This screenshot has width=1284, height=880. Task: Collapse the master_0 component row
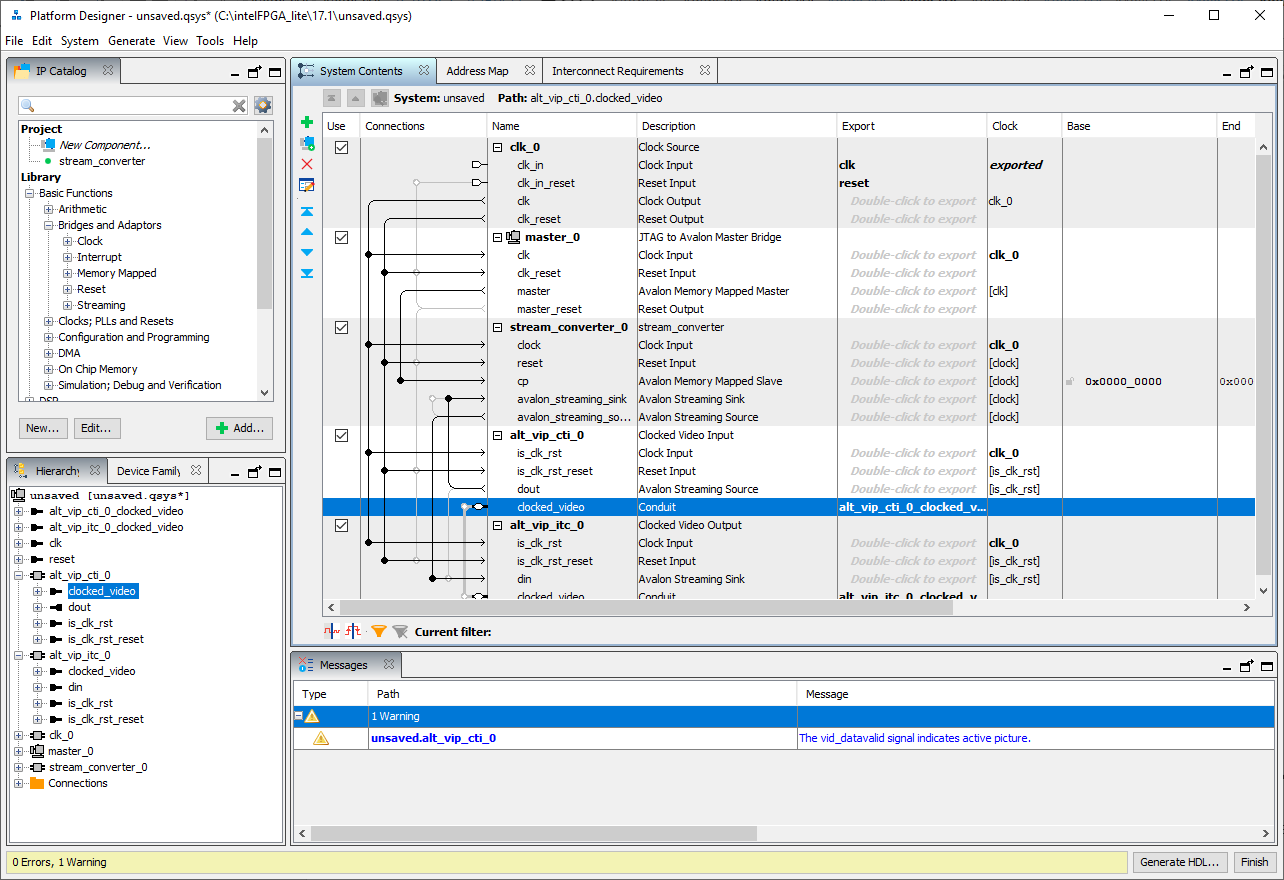pyautogui.click(x=497, y=237)
